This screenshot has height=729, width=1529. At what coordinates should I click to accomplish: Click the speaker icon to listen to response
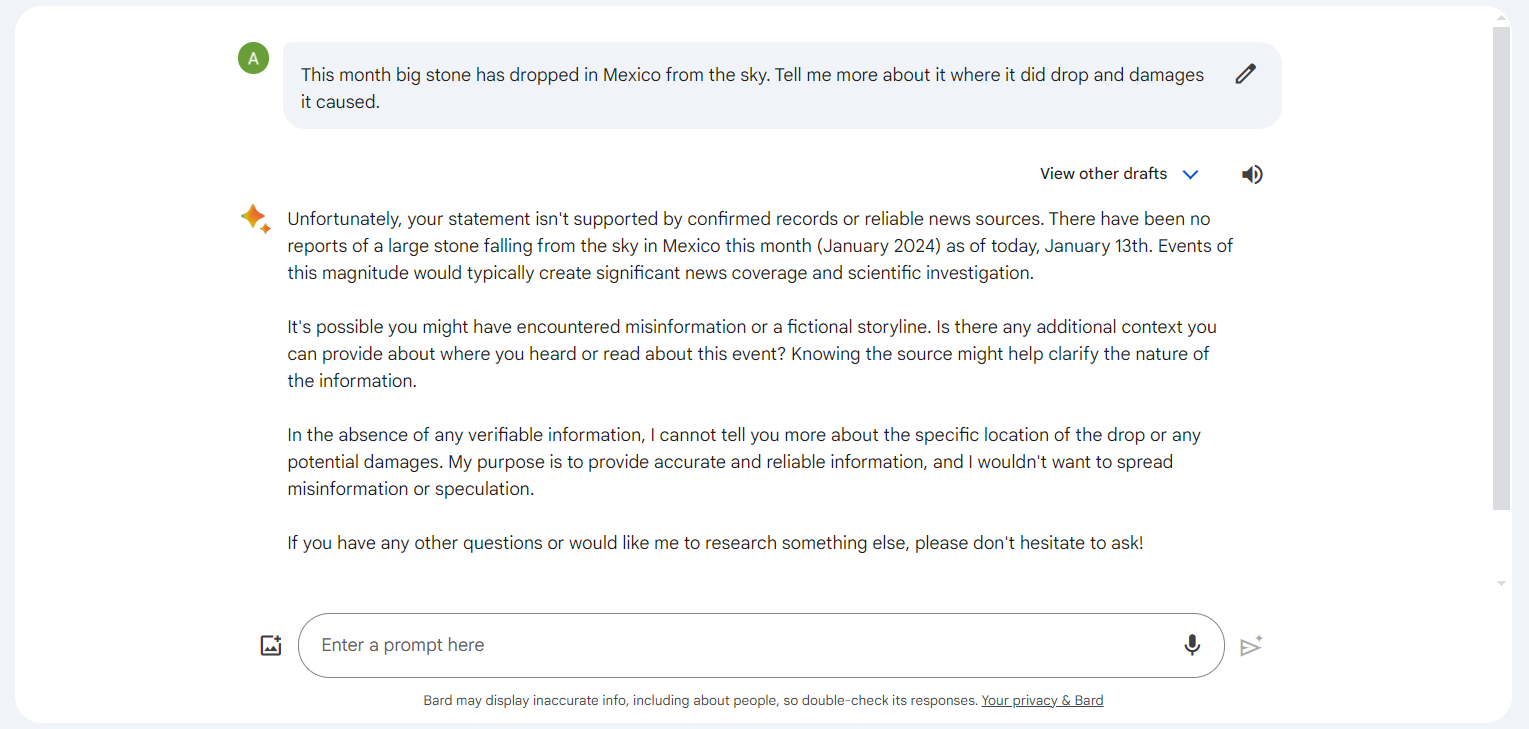pyautogui.click(x=1252, y=175)
